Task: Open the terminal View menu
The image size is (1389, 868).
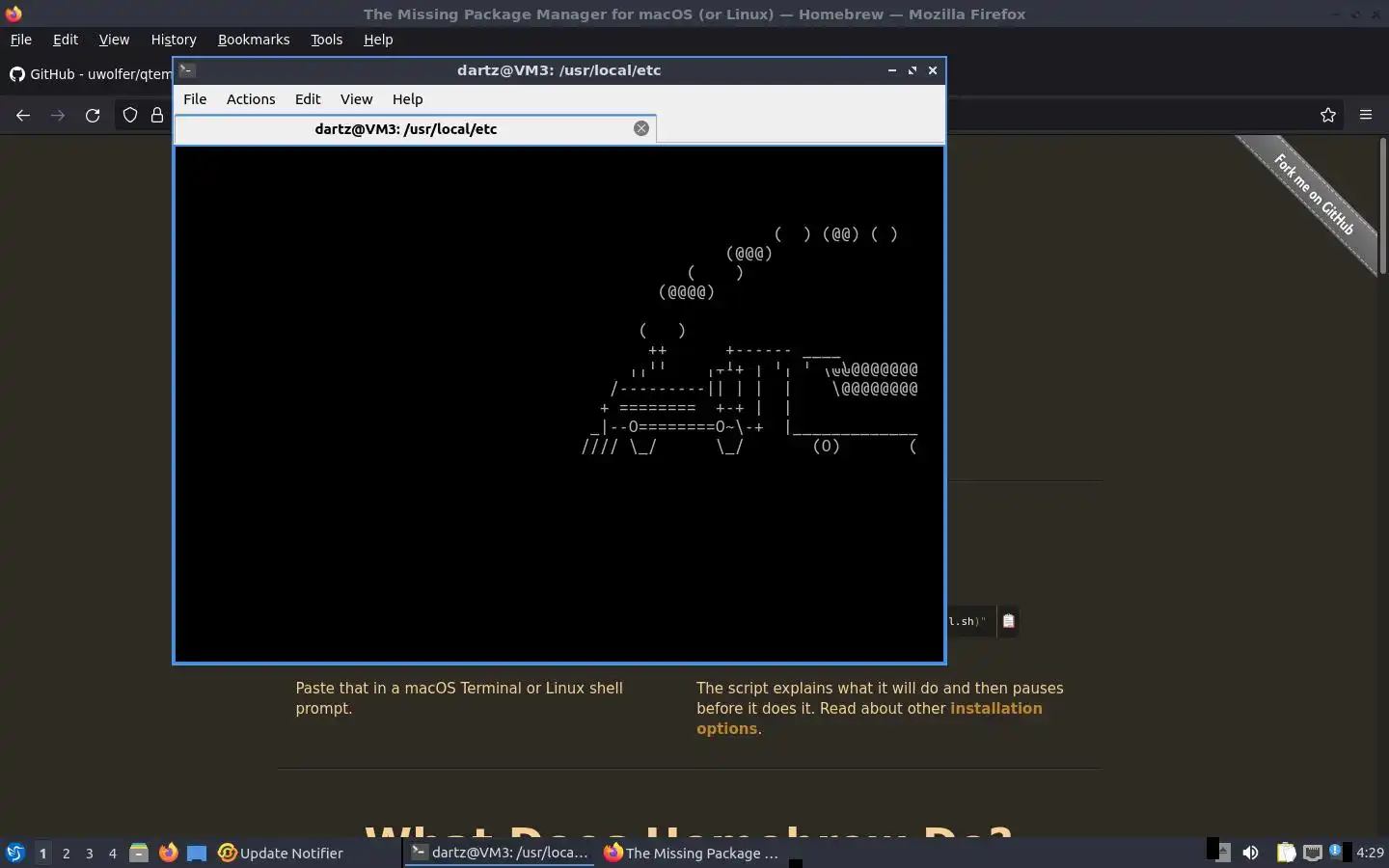Action: [x=356, y=99]
